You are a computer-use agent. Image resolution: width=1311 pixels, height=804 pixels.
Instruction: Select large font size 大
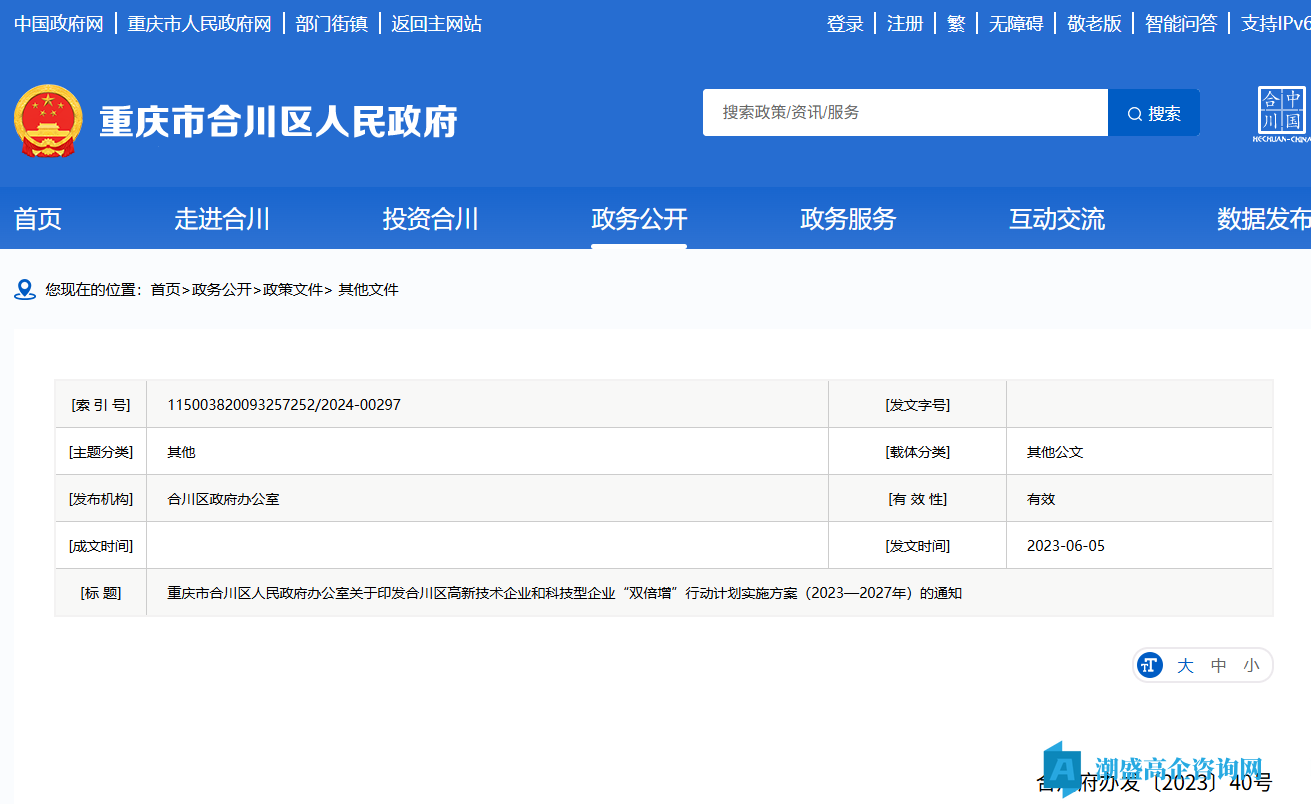coord(1185,665)
